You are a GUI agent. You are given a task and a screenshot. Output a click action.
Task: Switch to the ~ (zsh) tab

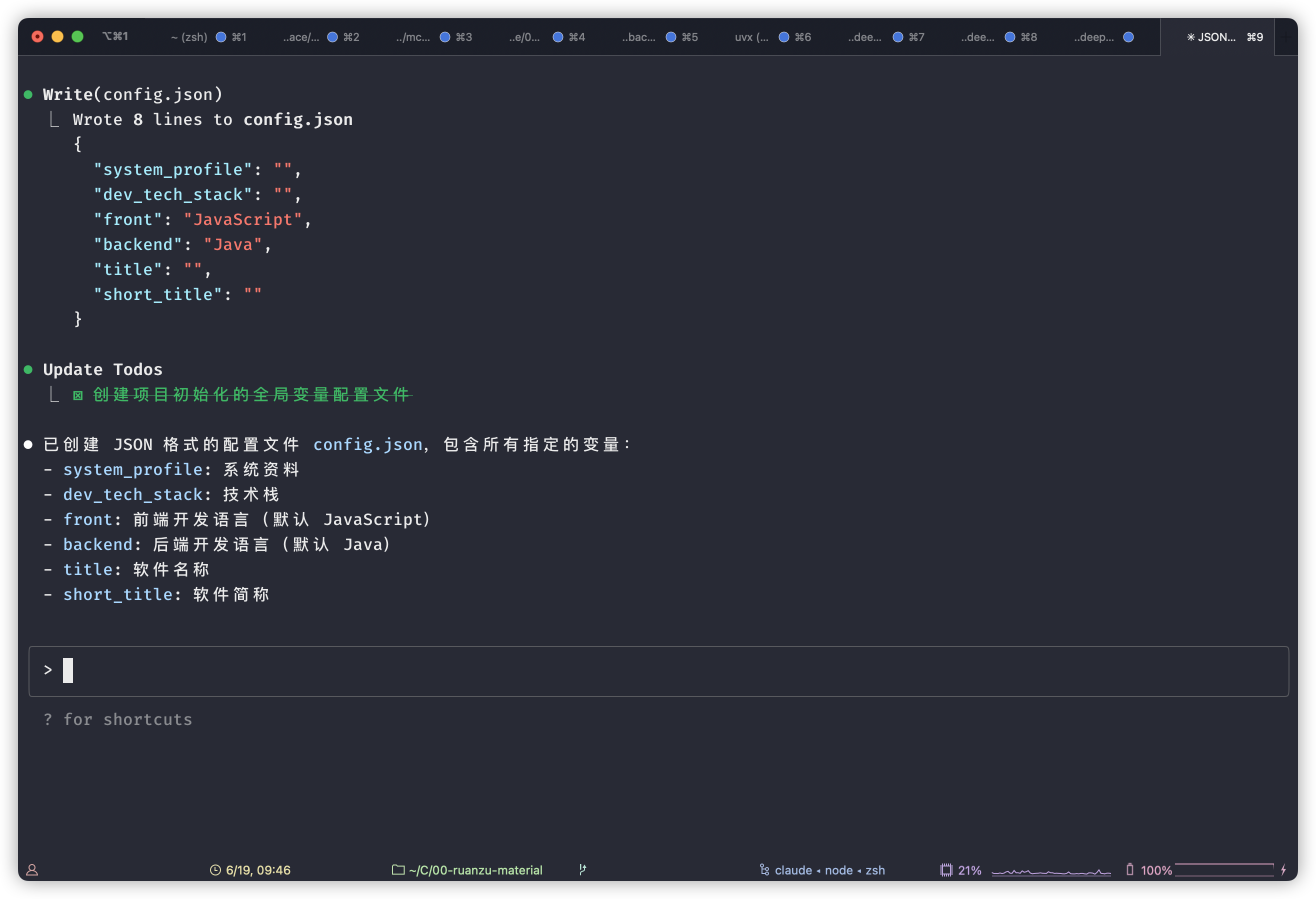[x=189, y=37]
